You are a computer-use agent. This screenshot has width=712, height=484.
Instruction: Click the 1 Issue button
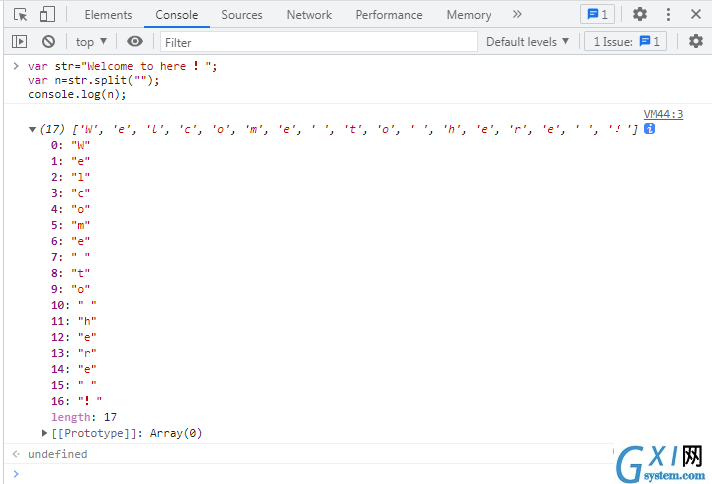pyautogui.click(x=626, y=42)
